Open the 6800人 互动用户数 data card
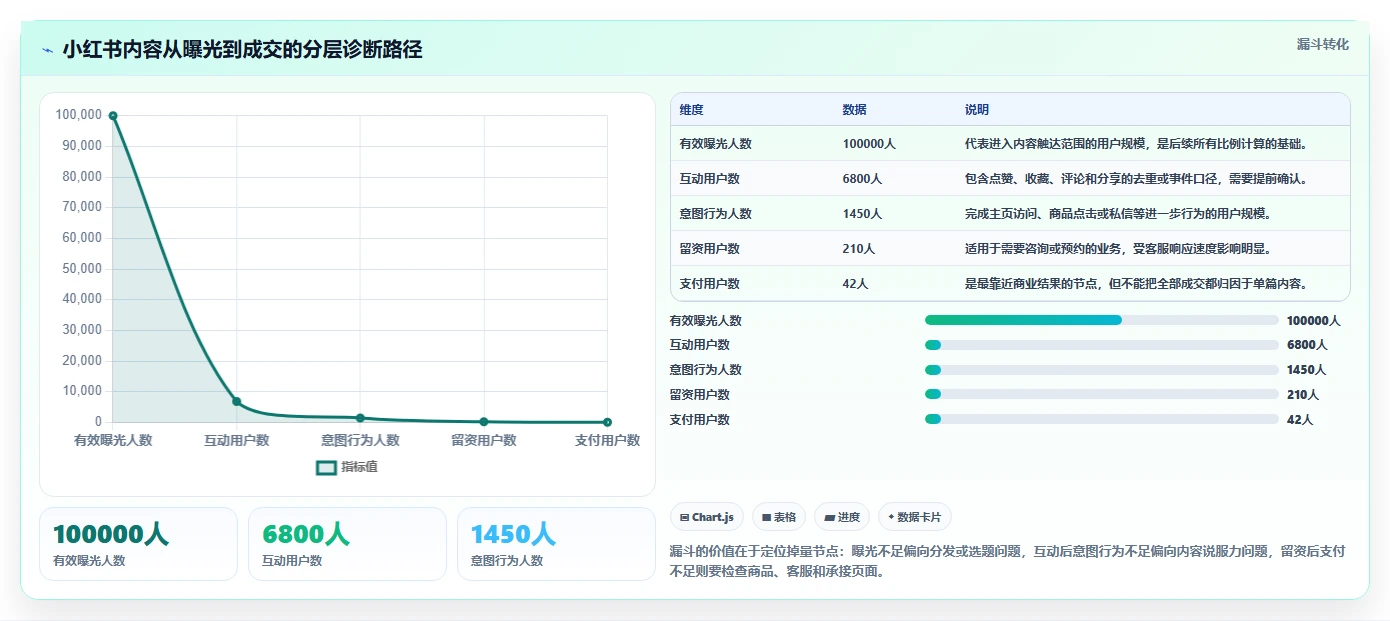1390x621 pixels. click(347, 544)
